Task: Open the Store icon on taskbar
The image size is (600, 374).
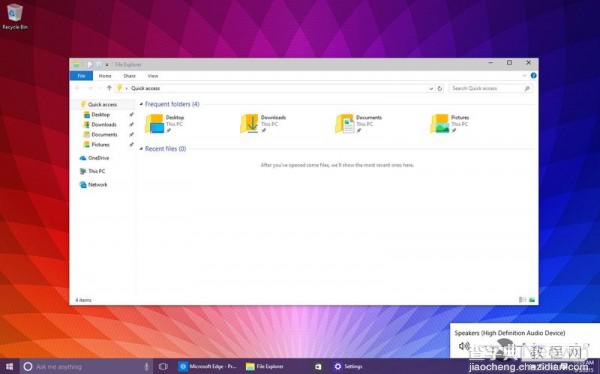Action: (318, 367)
